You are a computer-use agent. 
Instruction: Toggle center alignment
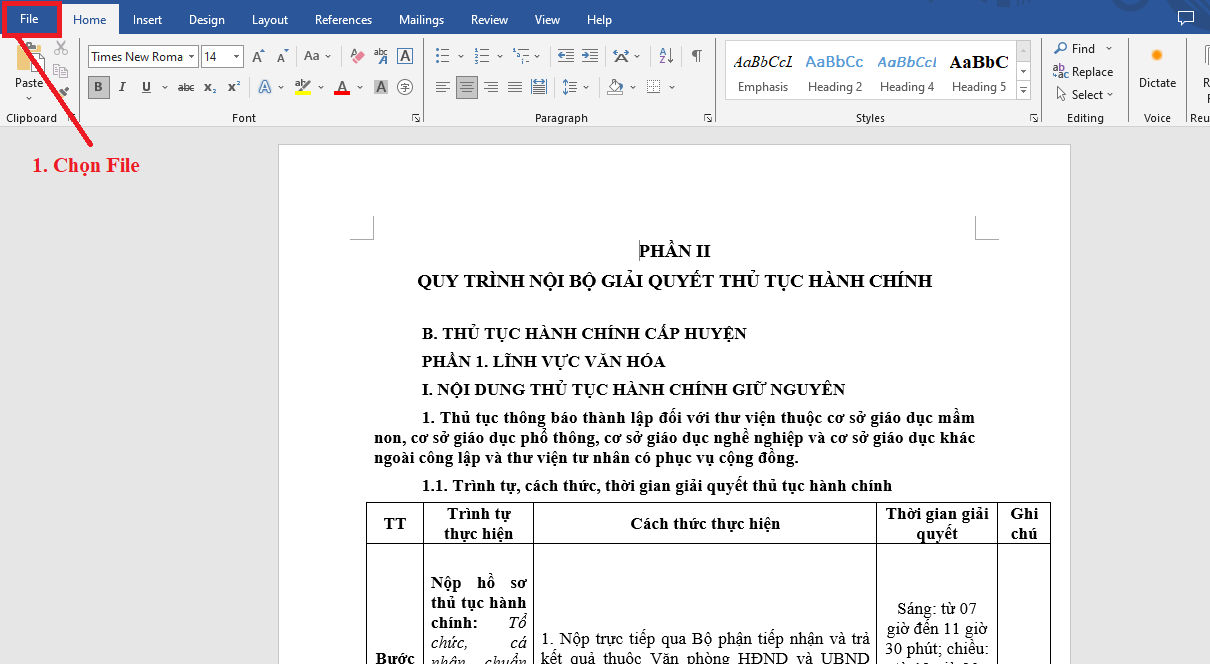click(467, 87)
